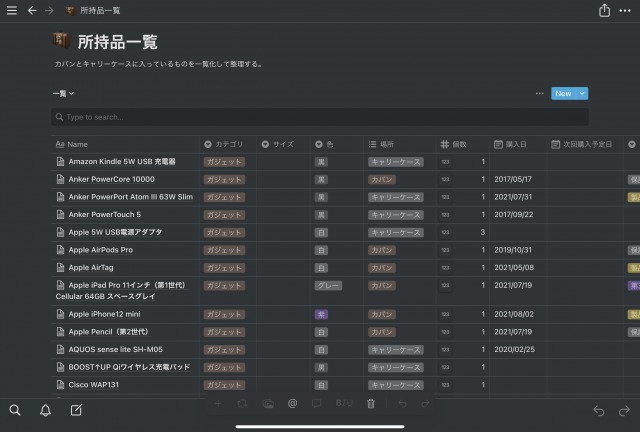Click the Type to search input field
Image resolution: width=640 pixels, height=432 pixels.
(x=320, y=117)
